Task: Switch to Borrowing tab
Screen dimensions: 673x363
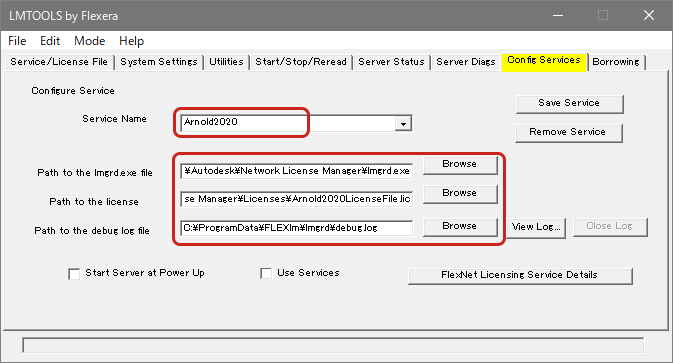Action: [616, 62]
